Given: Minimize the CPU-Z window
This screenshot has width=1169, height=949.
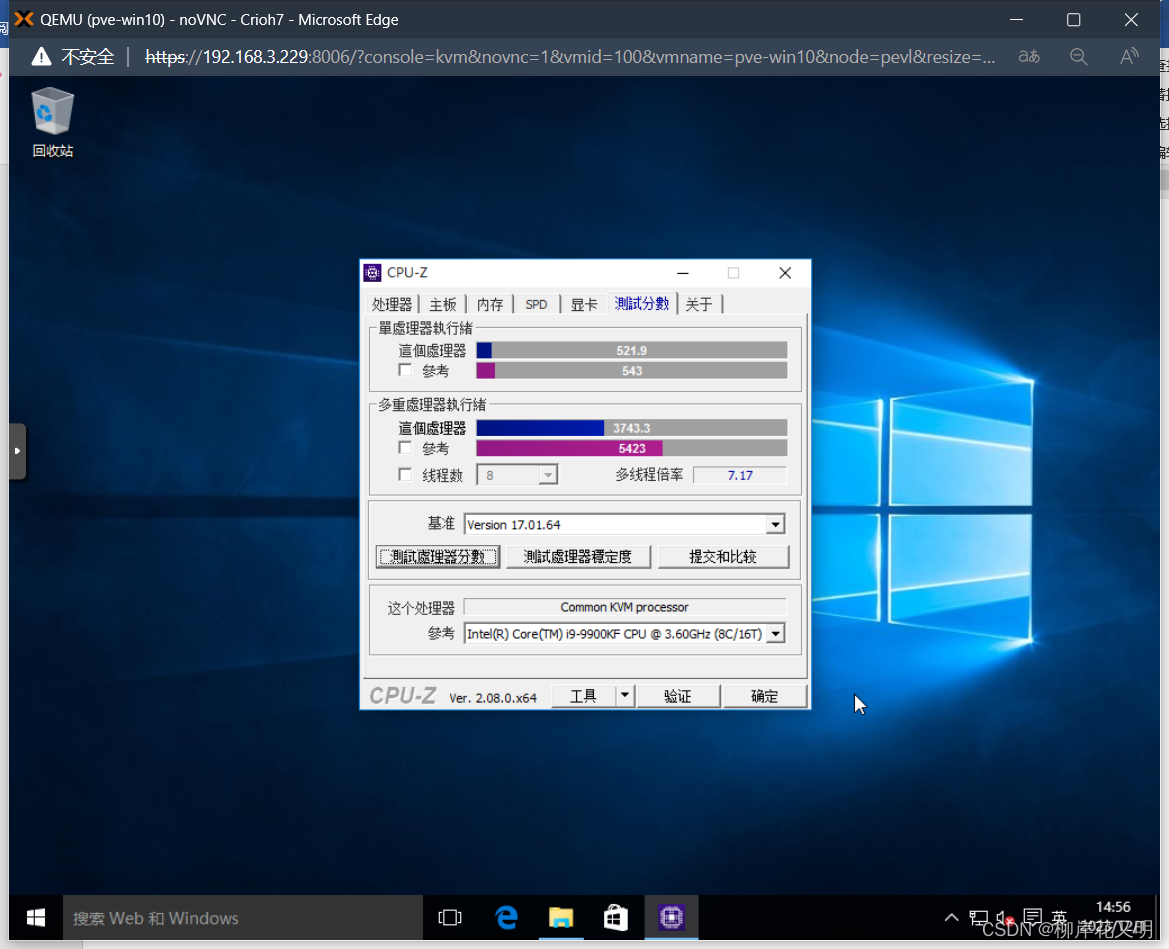Looking at the screenshot, I should [x=683, y=273].
